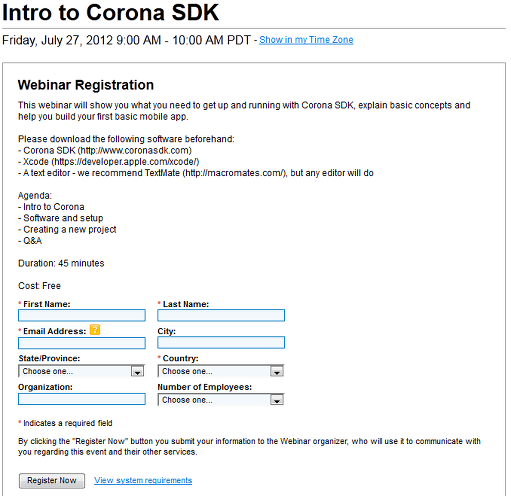Click the Intro to Corona agenda item
Viewport: 511px width, 496px height.
point(51,207)
